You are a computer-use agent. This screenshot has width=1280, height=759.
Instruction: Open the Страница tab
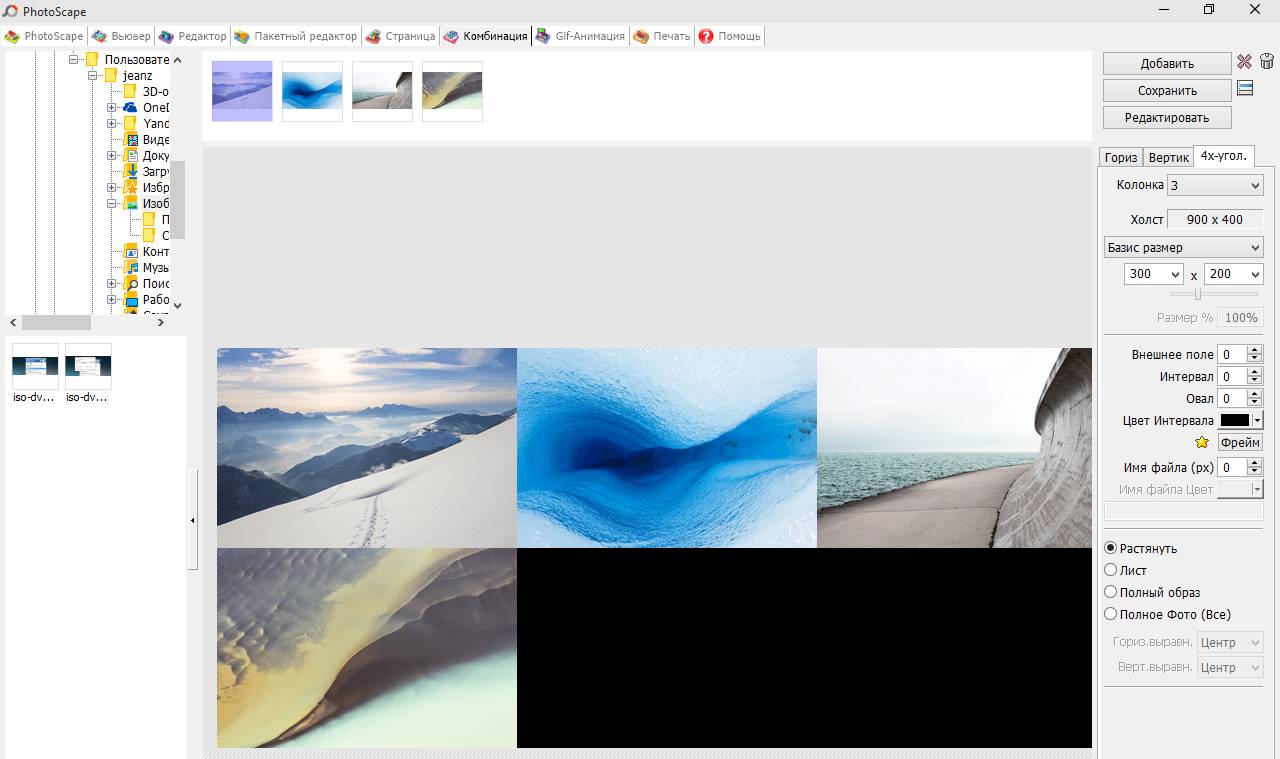point(400,36)
